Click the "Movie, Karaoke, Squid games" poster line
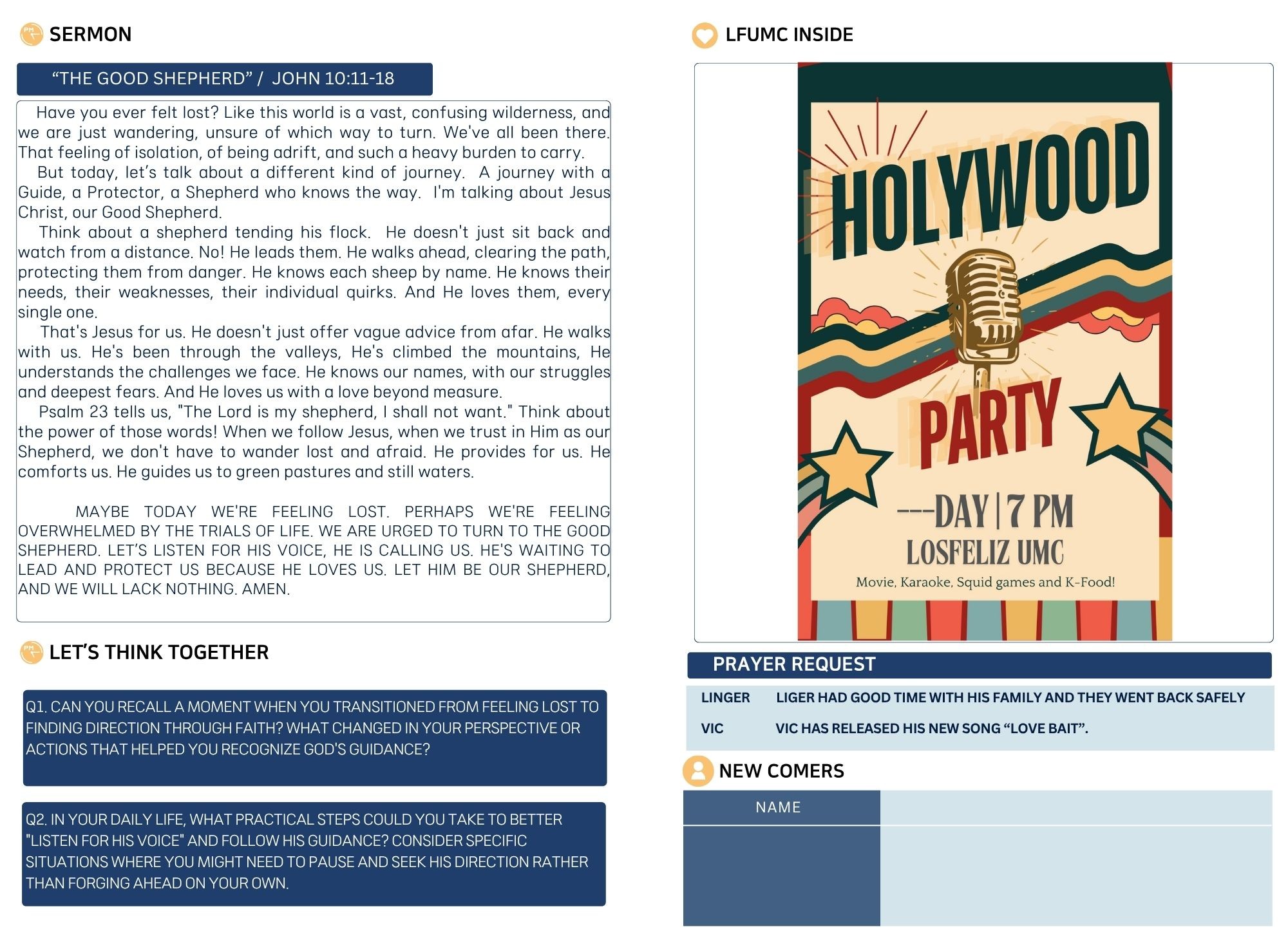This screenshot has height=936, width=1288. coord(985,582)
